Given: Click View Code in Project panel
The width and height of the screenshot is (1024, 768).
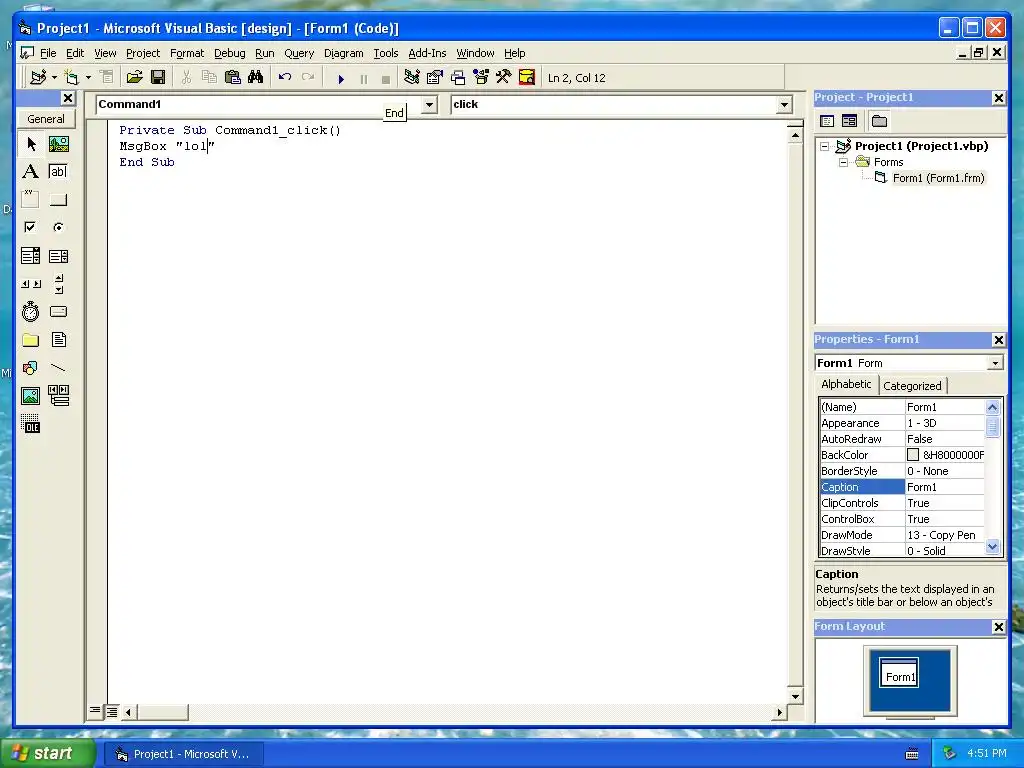Looking at the screenshot, I should coord(827,121).
